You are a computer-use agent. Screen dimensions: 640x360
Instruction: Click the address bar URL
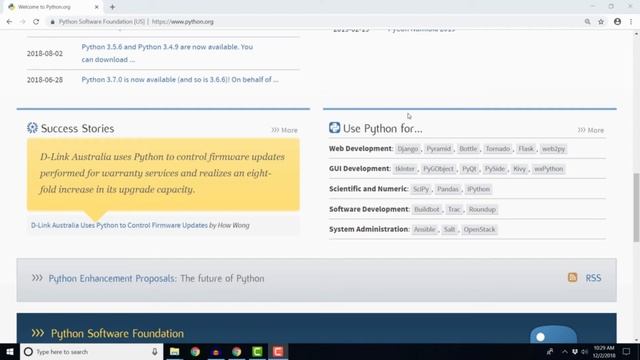coord(182,22)
